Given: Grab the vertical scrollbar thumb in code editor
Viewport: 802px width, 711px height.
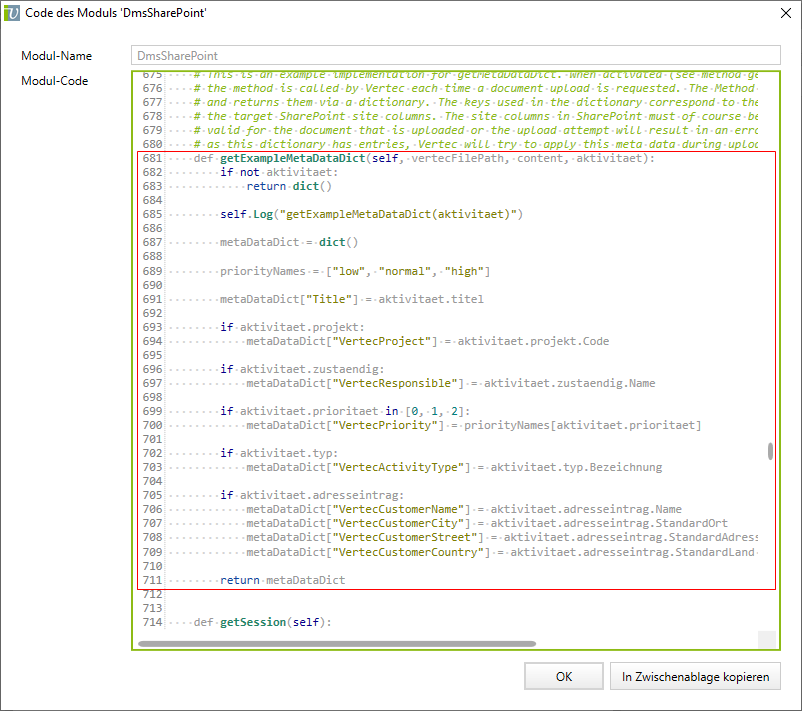Looking at the screenshot, I should point(769,451).
